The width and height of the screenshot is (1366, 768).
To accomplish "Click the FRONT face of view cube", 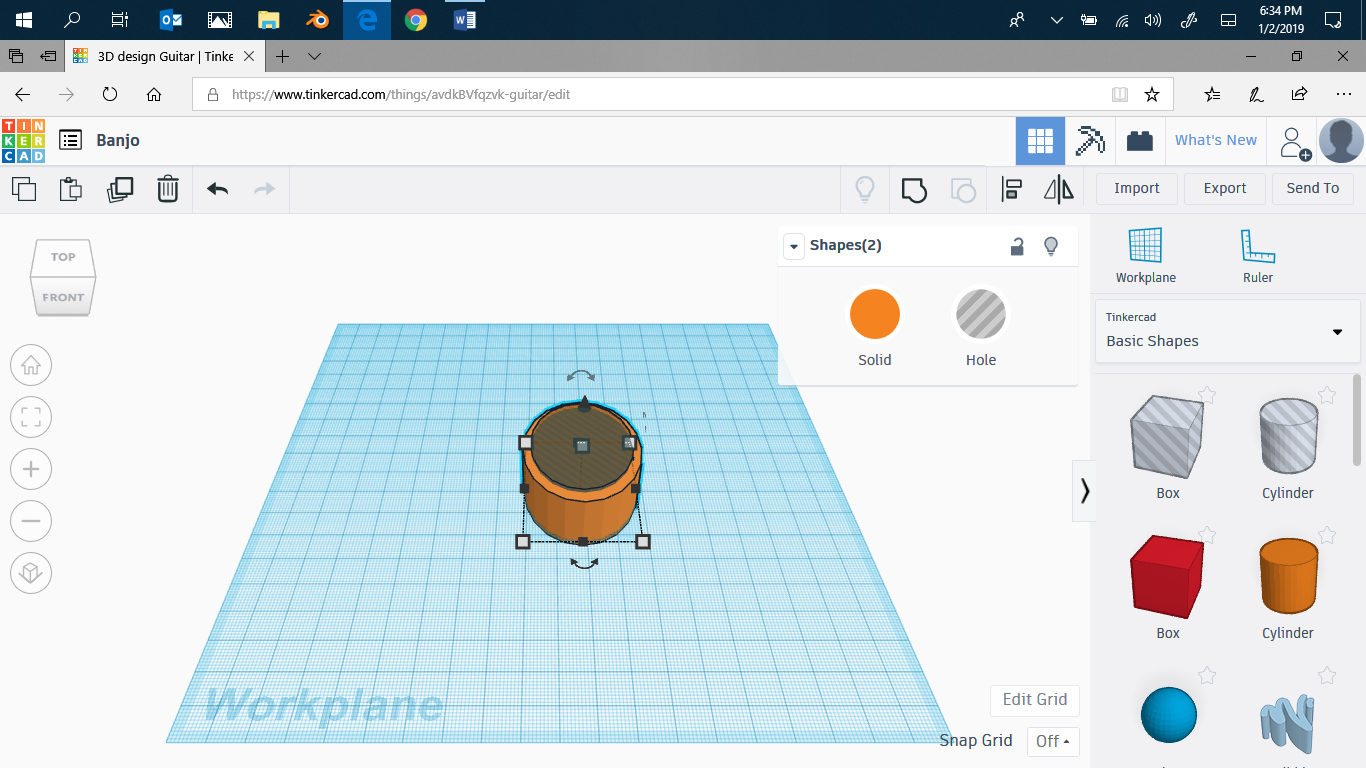I will [63, 297].
